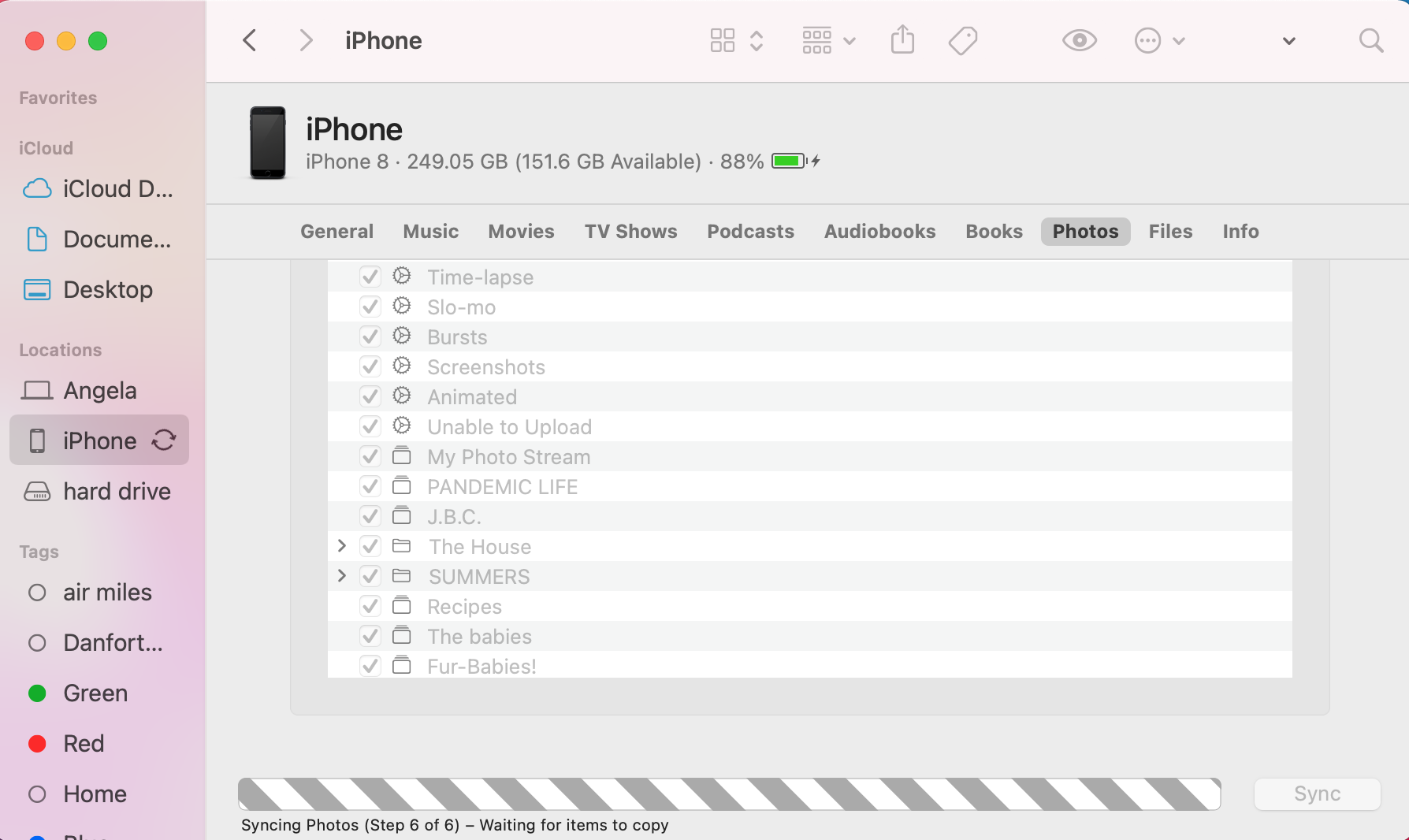
Task: Select the Home tag
Action: [x=99, y=794]
